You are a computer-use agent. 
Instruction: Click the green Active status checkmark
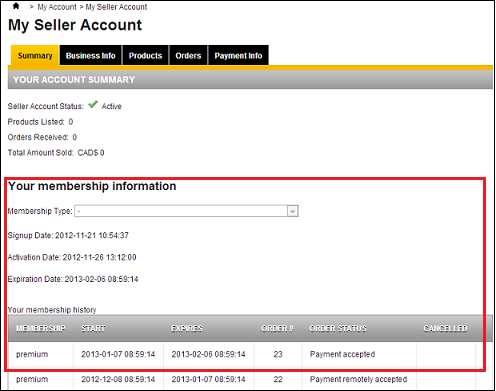(x=93, y=105)
